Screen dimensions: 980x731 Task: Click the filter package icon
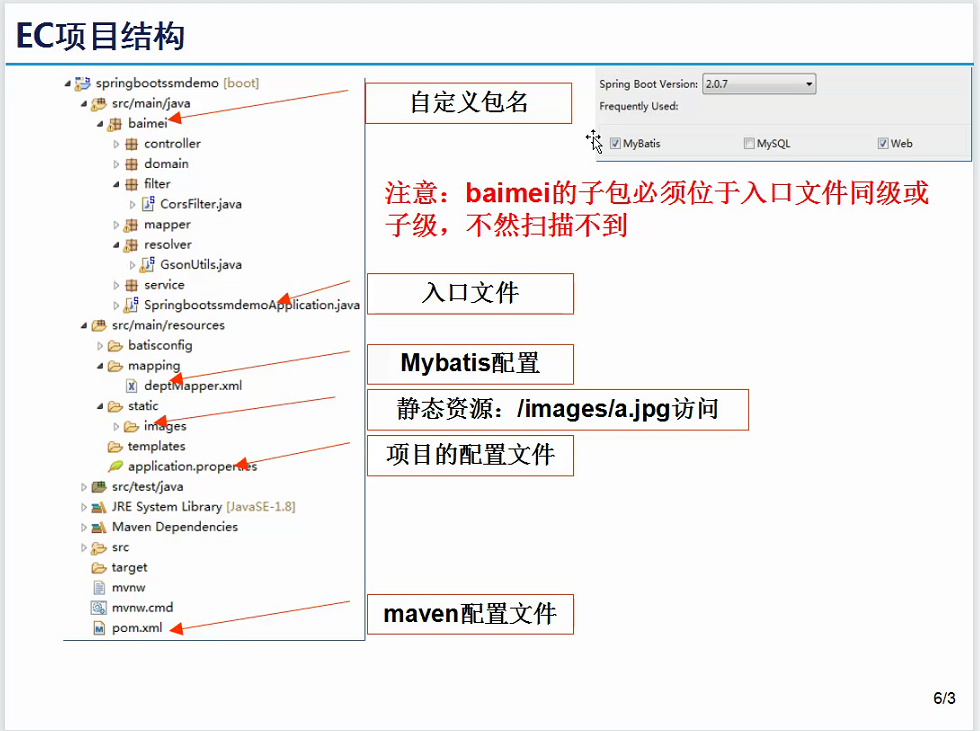[x=131, y=184]
